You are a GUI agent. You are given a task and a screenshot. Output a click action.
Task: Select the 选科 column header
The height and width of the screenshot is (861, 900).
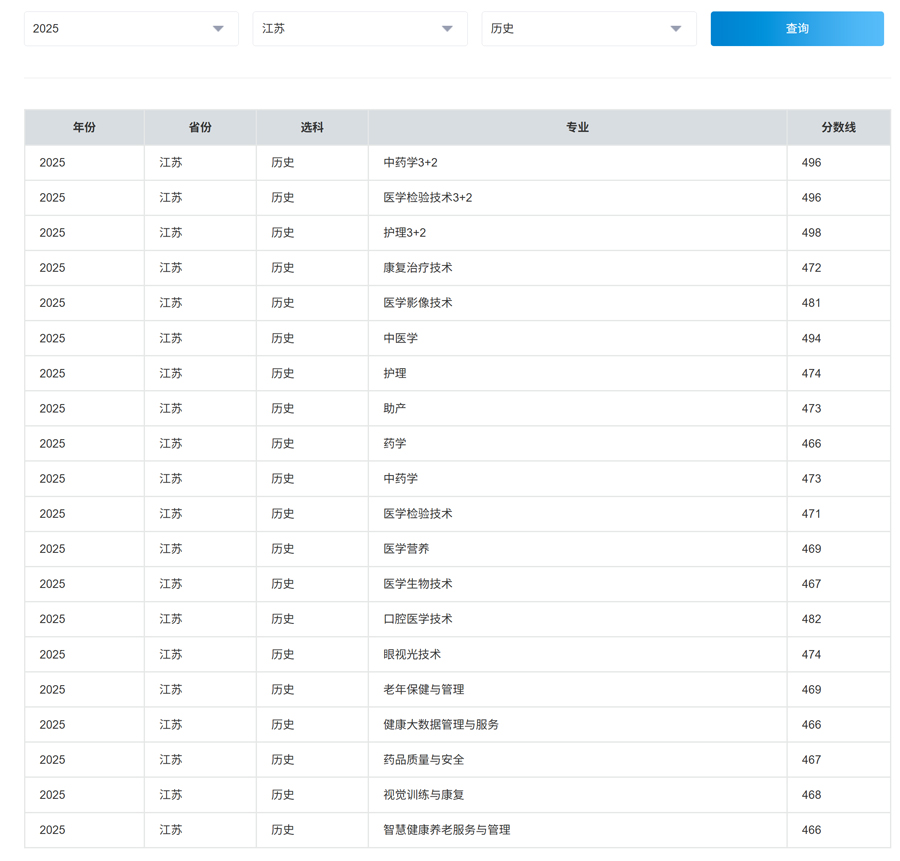click(x=312, y=128)
